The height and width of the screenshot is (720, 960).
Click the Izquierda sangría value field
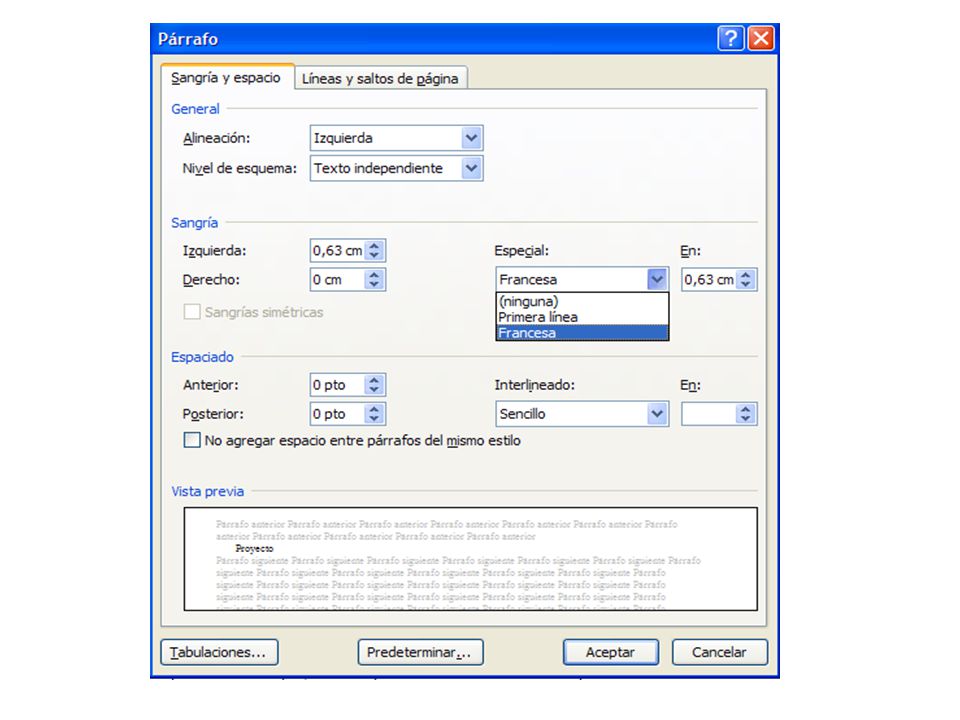(x=337, y=250)
